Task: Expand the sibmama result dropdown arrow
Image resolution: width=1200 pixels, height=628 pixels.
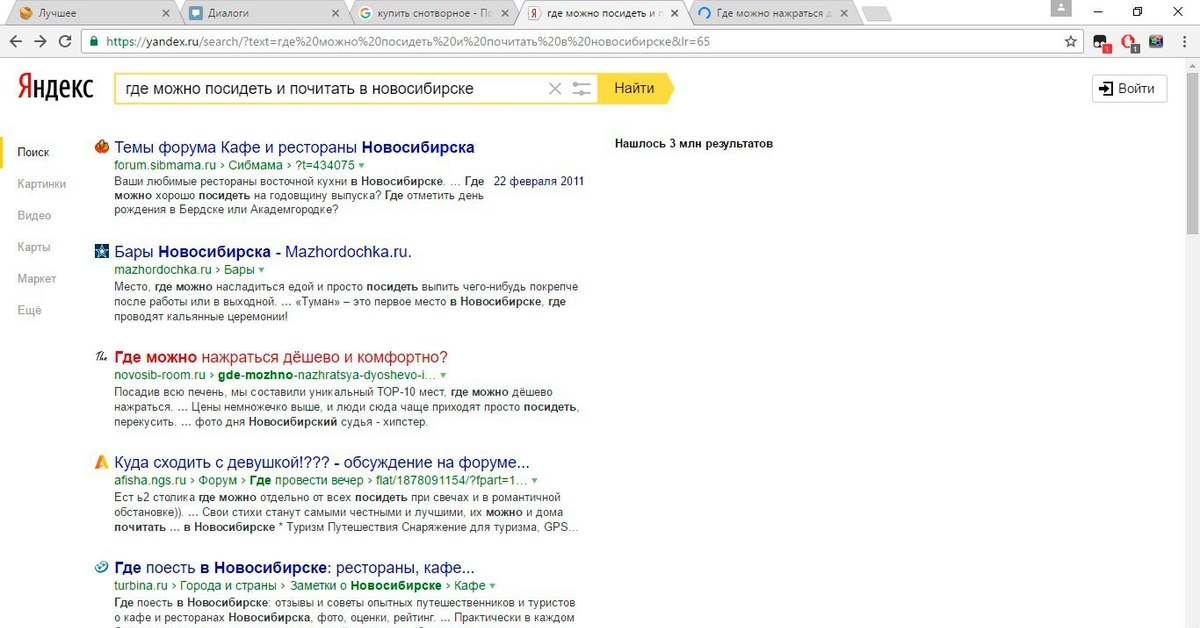Action: point(362,166)
